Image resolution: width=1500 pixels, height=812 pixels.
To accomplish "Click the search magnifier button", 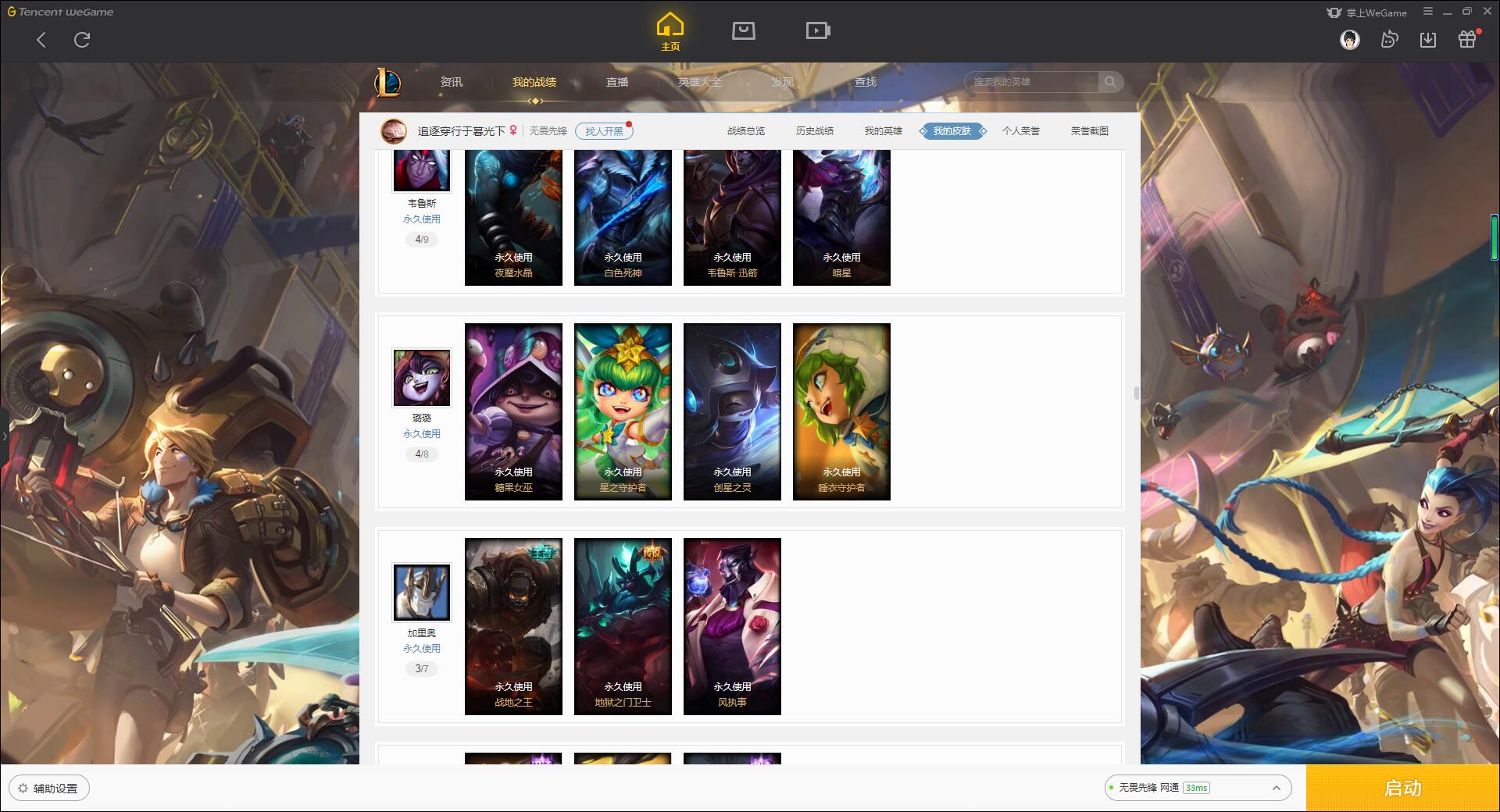I will [1110, 82].
